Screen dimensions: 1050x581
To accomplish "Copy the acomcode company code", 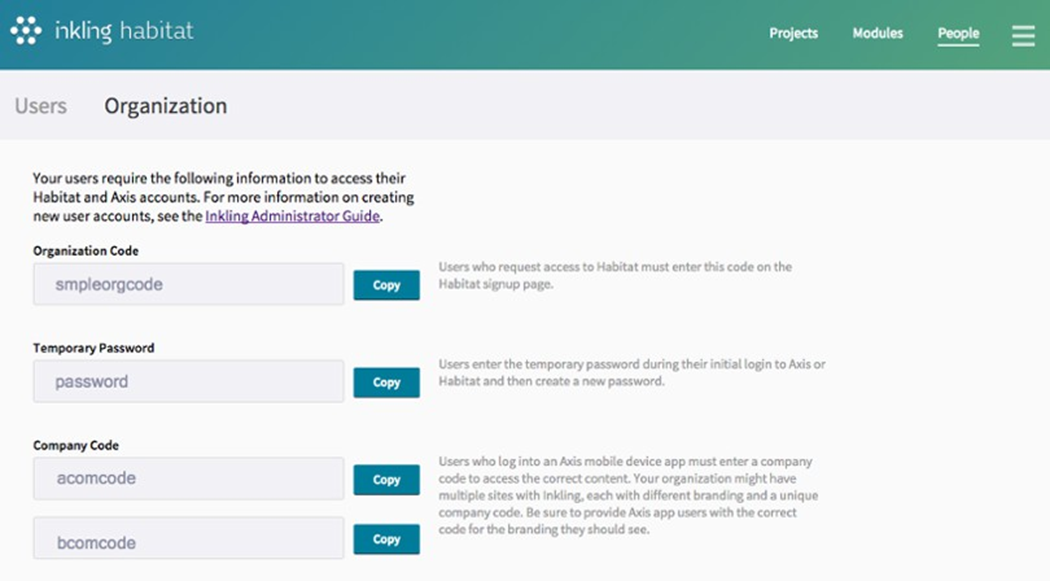I will (386, 480).
